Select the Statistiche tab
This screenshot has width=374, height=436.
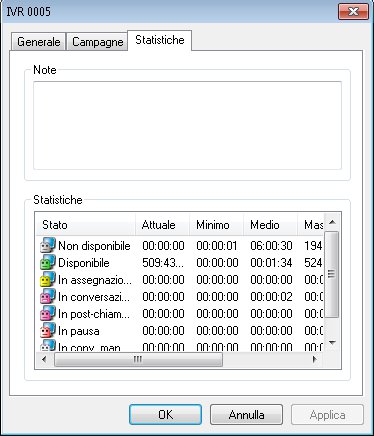pos(160,40)
